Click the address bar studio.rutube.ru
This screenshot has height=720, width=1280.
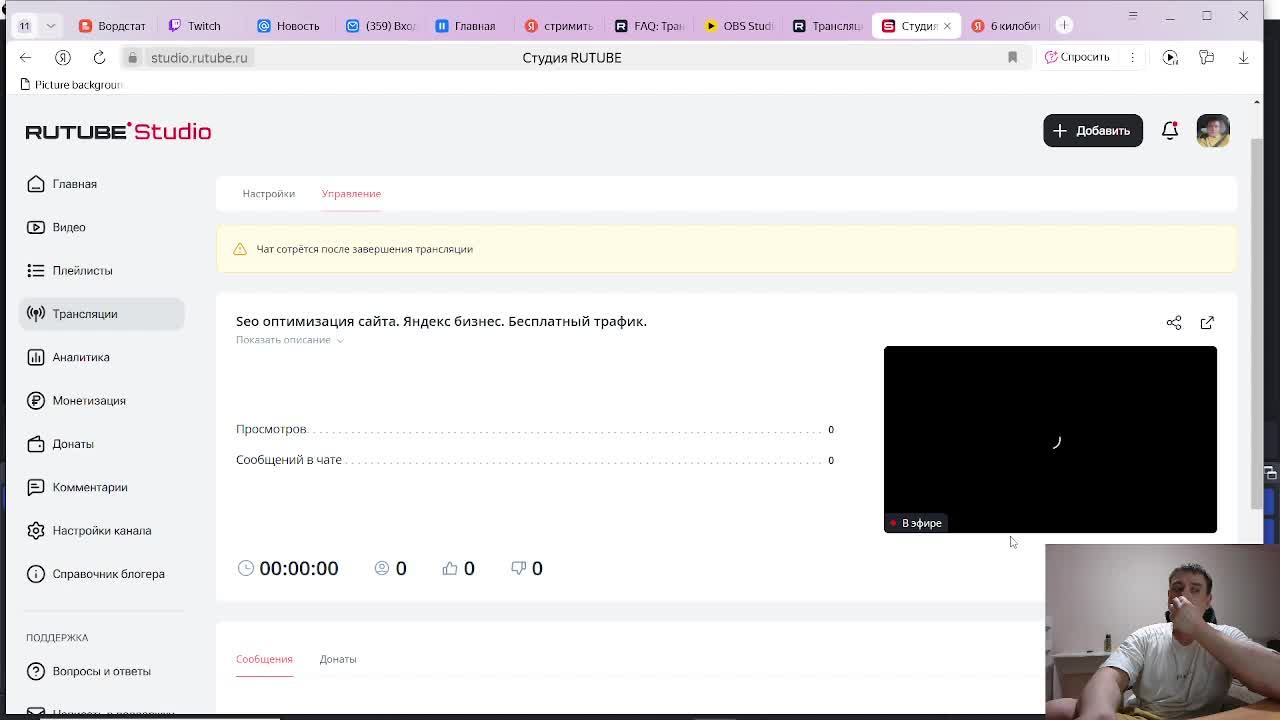point(199,58)
